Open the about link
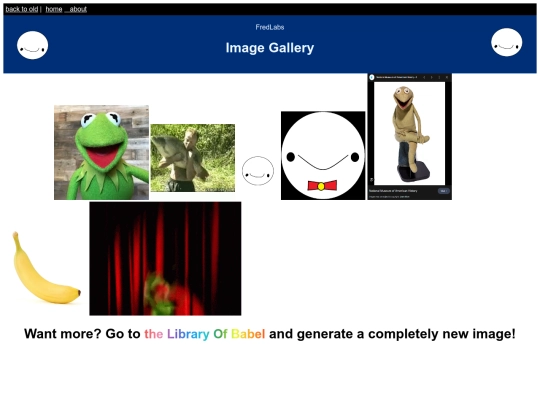This screenshot has width=540, height=405. (78, 9)
